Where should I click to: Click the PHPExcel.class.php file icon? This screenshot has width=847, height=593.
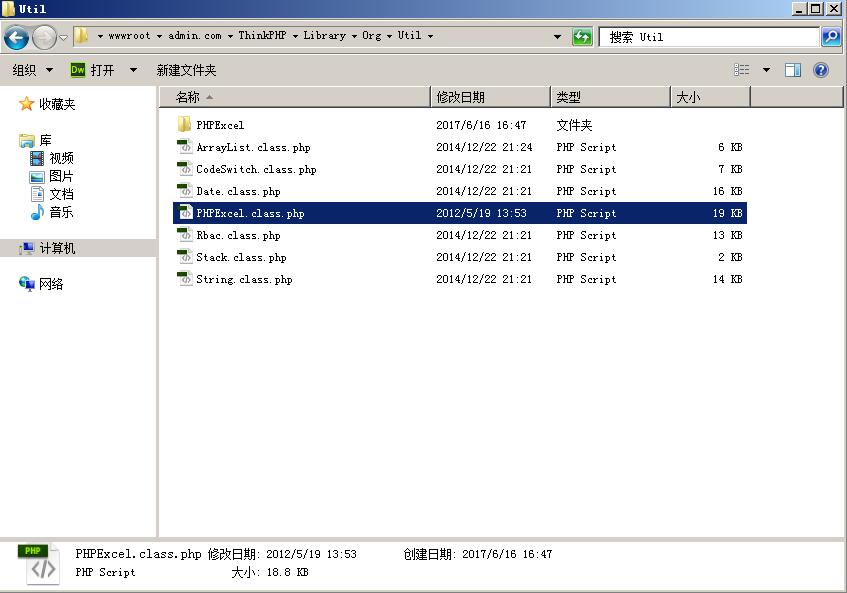[185, 213]
